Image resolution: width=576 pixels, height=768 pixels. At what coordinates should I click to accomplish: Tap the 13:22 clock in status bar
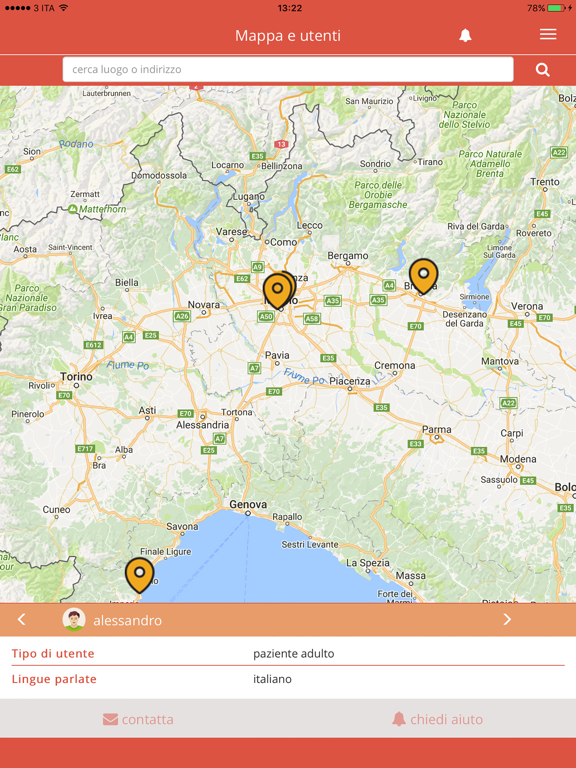(289, 8)
